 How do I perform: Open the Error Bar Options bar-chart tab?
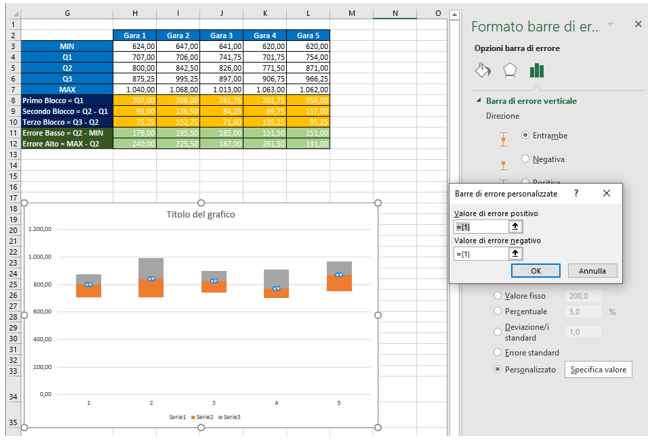pyautogui.click(x=537, y=71)
